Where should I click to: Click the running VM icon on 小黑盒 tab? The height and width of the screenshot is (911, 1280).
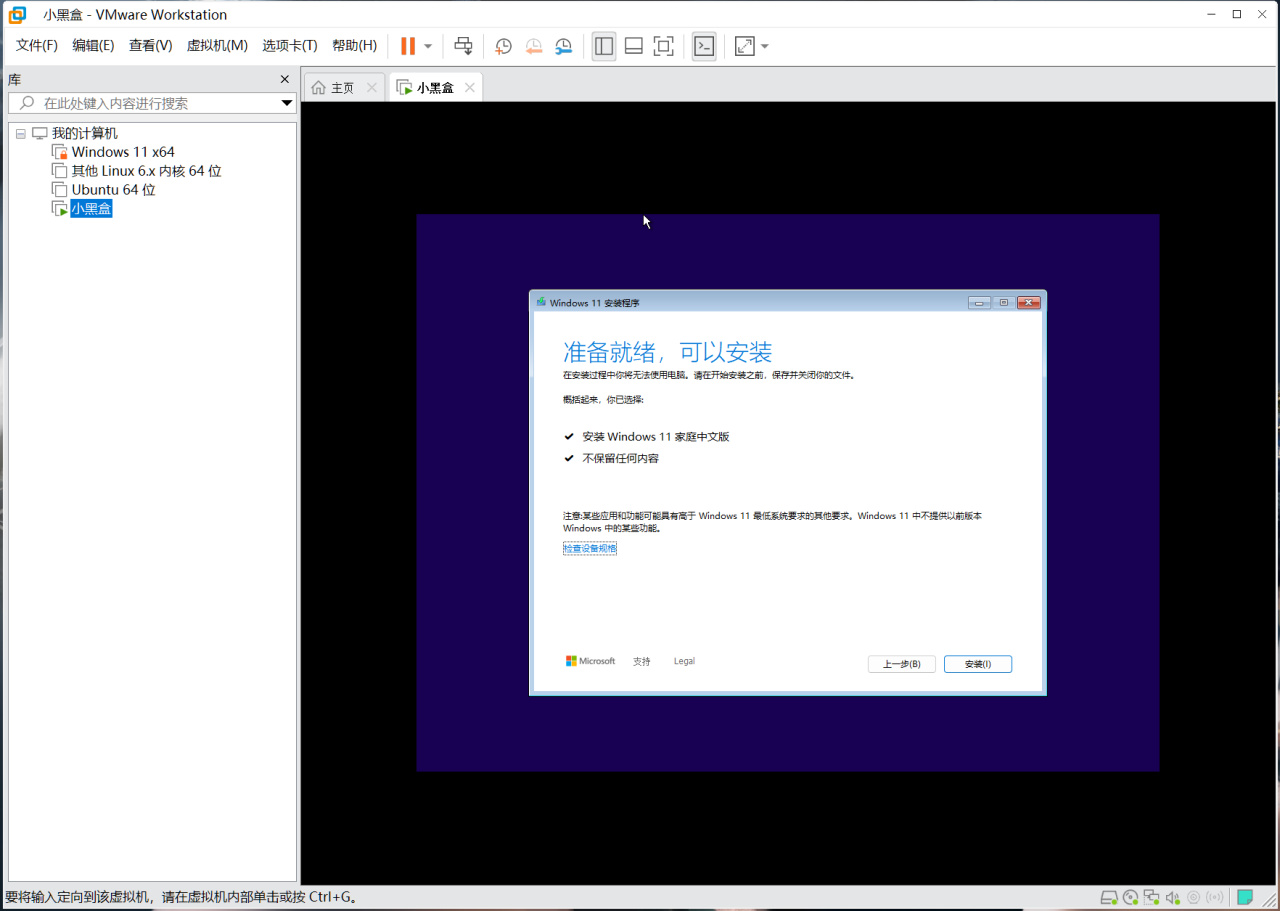(405, 88)
